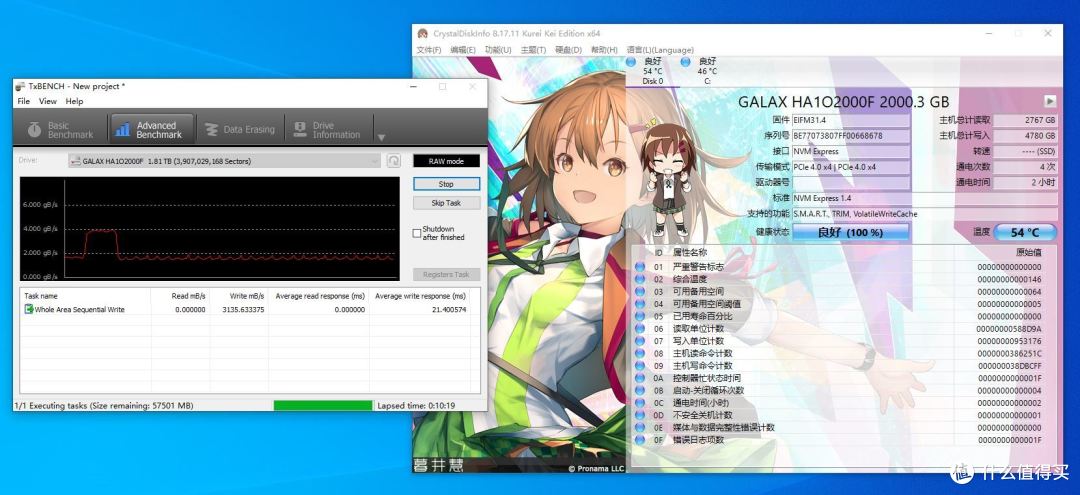Open the 功能(U) menu in CrystalDiskInfo

point(498,50)
